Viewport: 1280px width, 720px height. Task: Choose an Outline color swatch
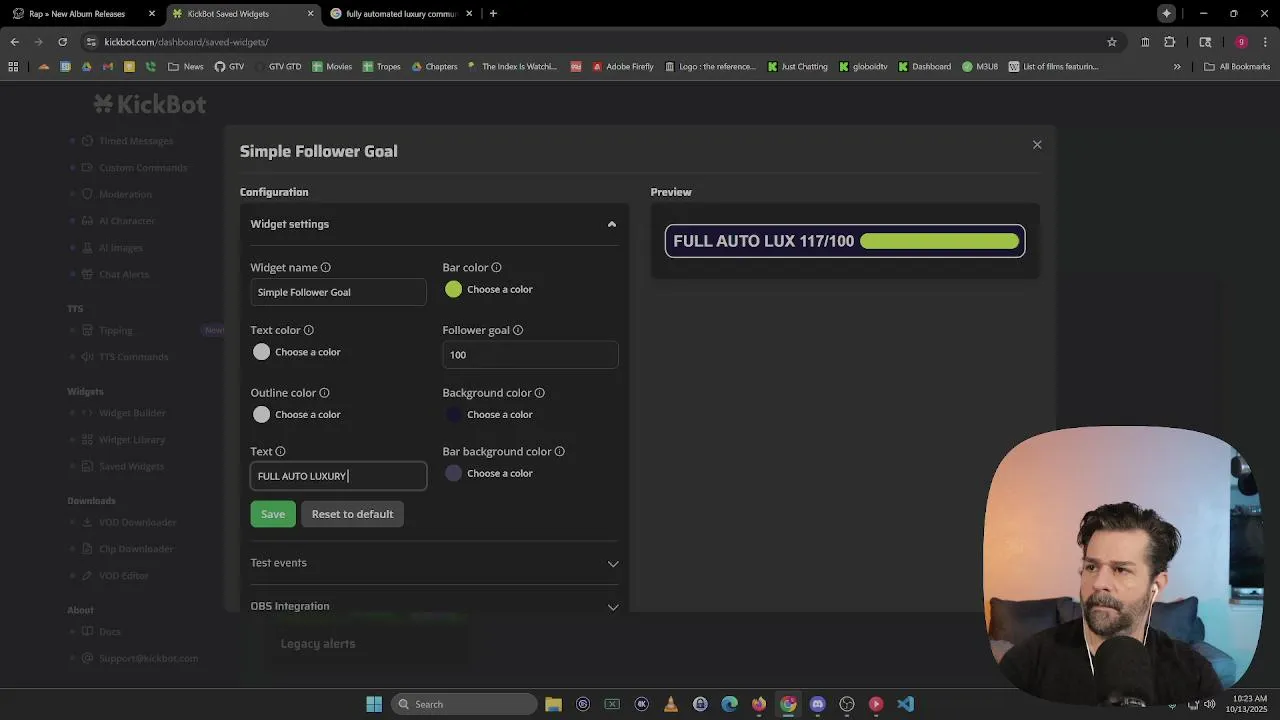click(x=262, y=415)
